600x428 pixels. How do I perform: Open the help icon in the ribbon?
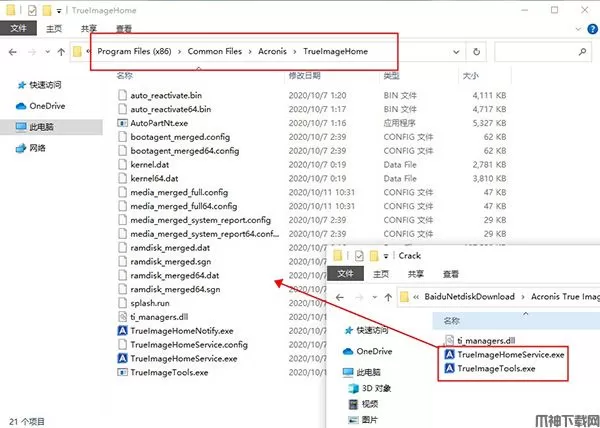pos(592,29)
